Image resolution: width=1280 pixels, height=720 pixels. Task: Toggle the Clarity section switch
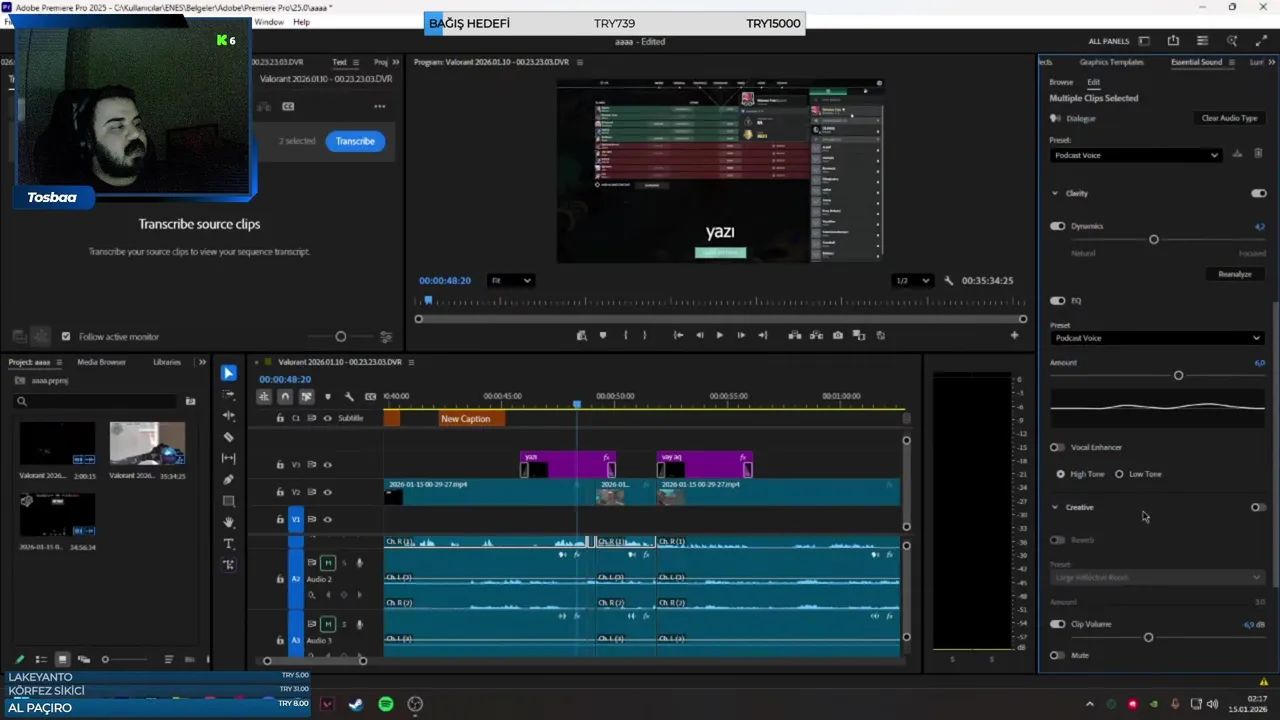[x=1258, y=193]
